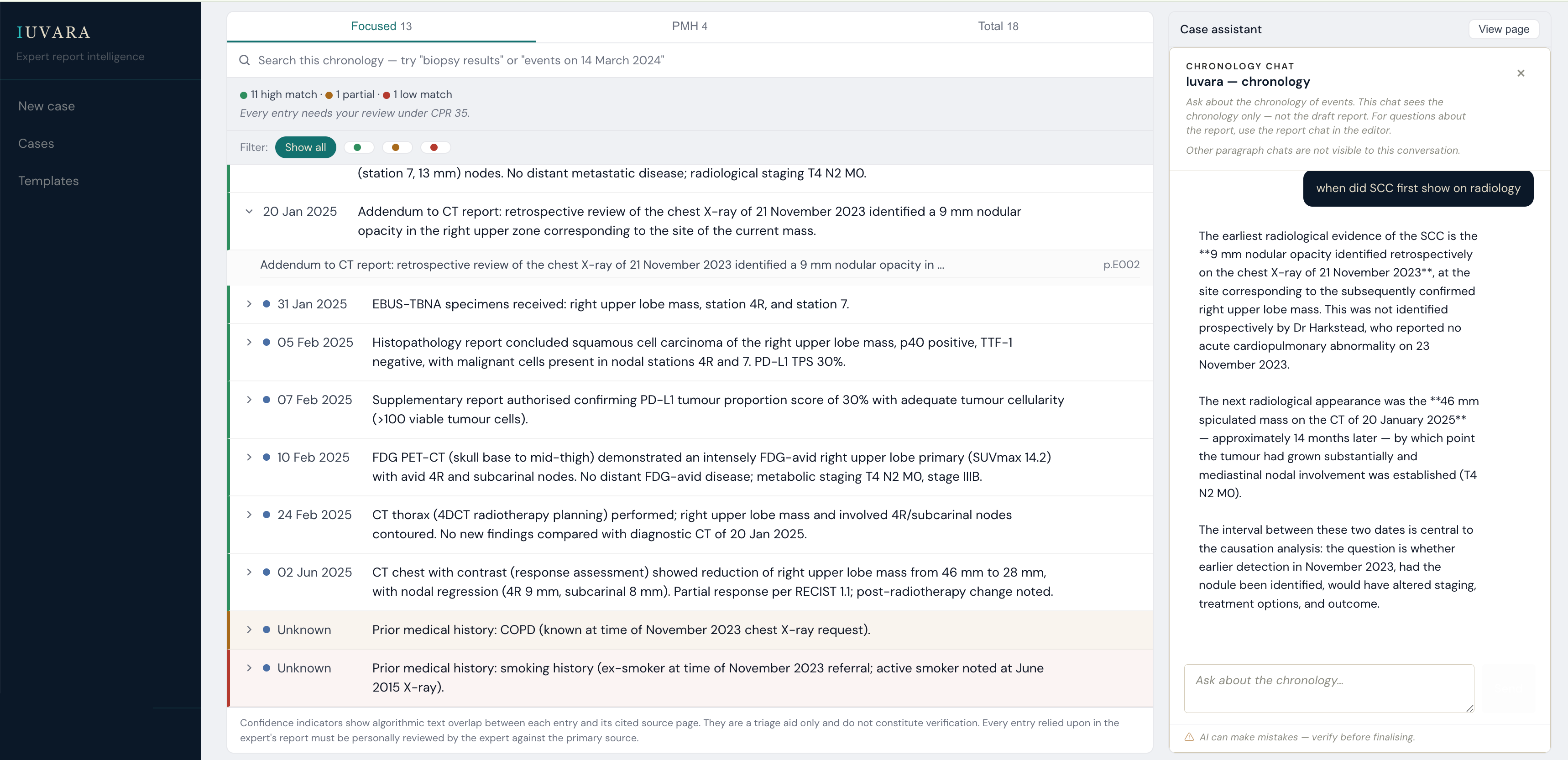
Task: Click the search magnifier icon
Action: (x=245, y=60)
